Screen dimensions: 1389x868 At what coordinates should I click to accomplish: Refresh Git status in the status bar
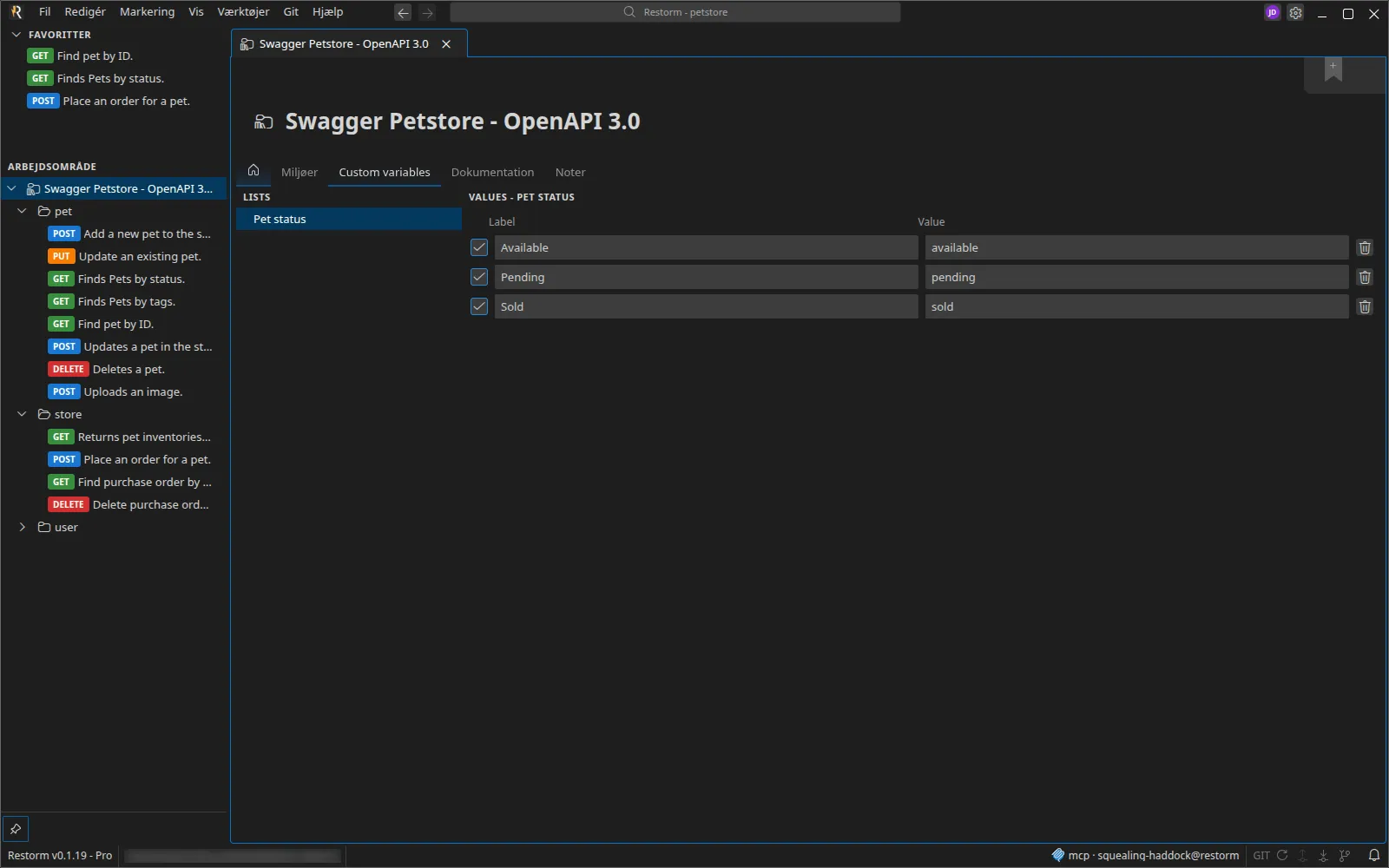[x=1282, y=856]
